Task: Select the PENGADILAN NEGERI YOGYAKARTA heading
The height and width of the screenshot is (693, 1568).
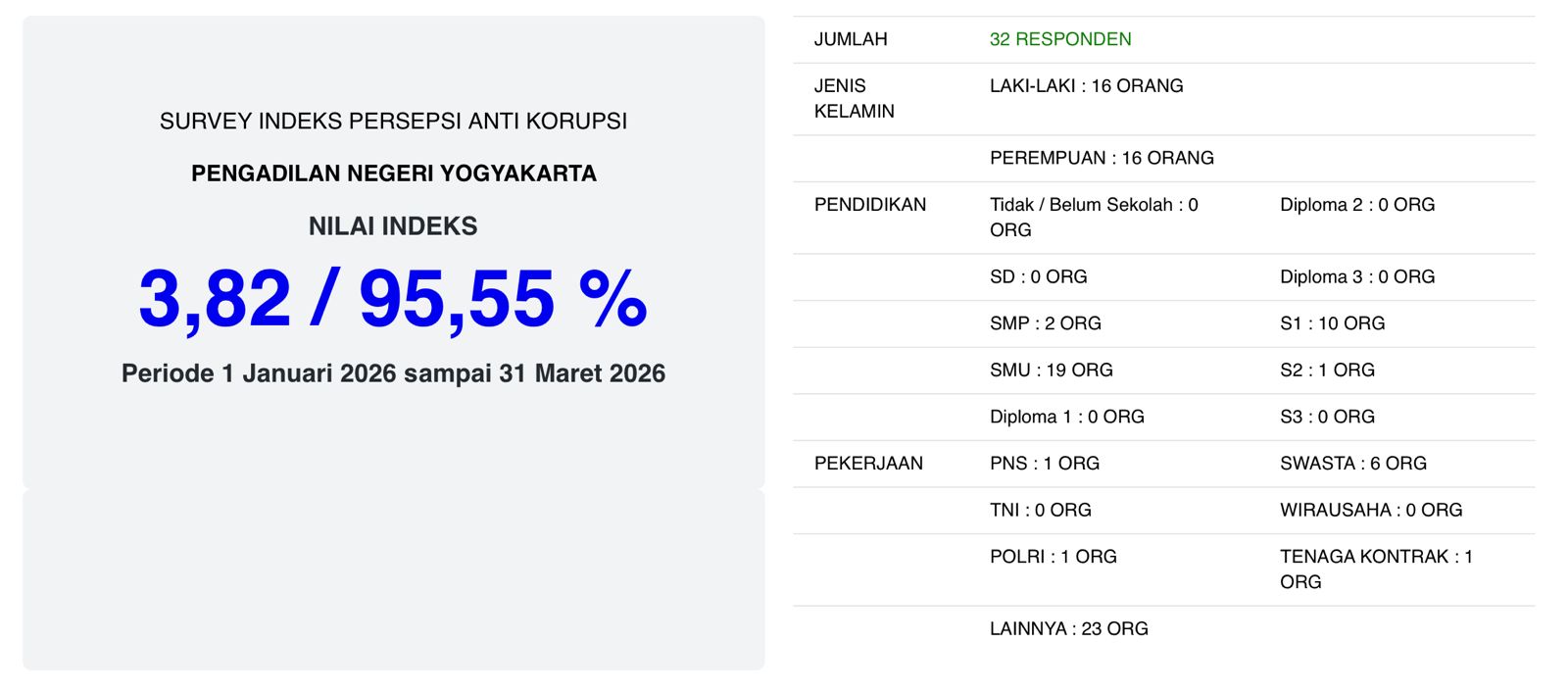Action: click(x=393, y=173)
